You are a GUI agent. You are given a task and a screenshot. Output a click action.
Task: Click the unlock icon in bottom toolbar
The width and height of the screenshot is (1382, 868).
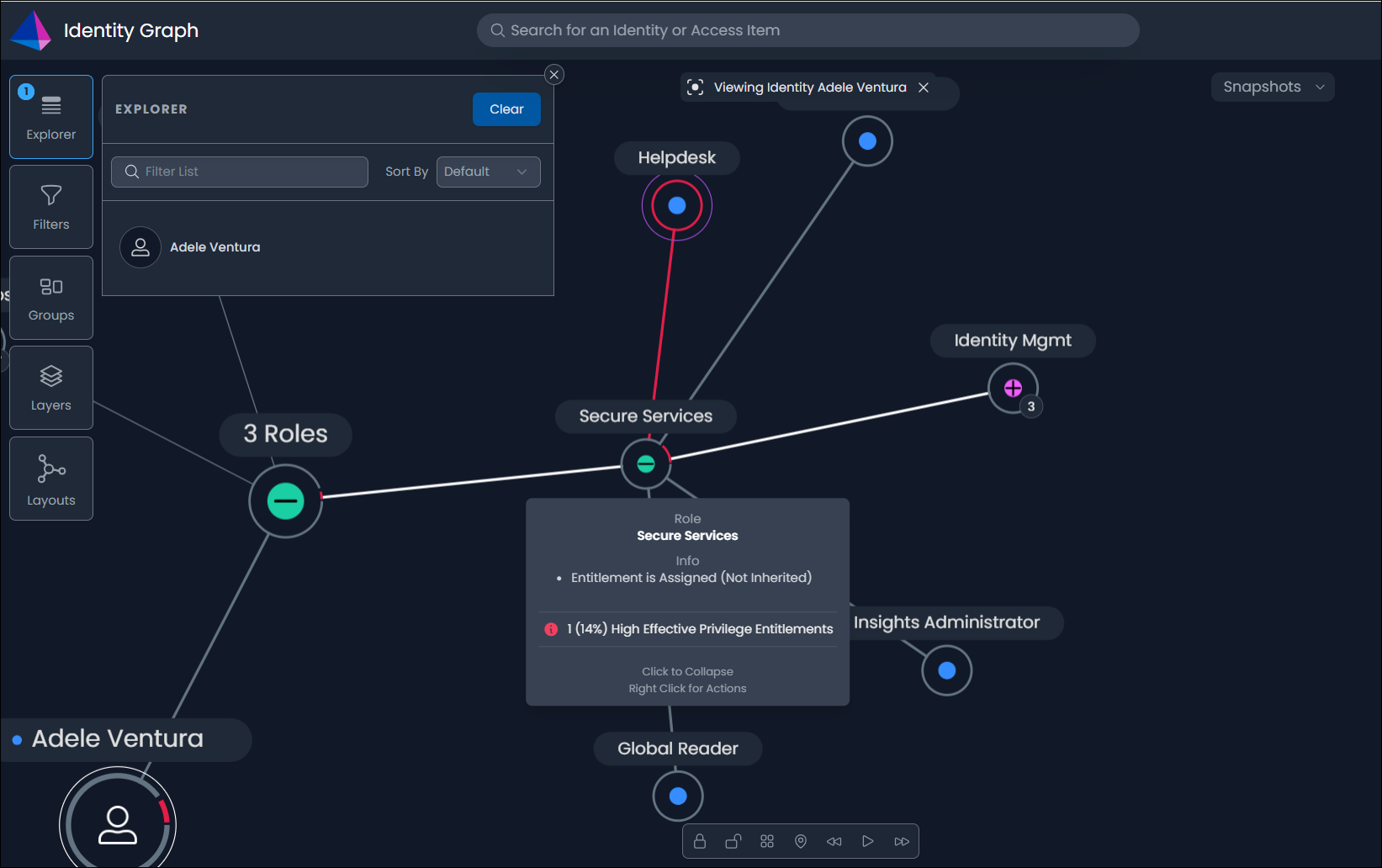coord(733,841)
